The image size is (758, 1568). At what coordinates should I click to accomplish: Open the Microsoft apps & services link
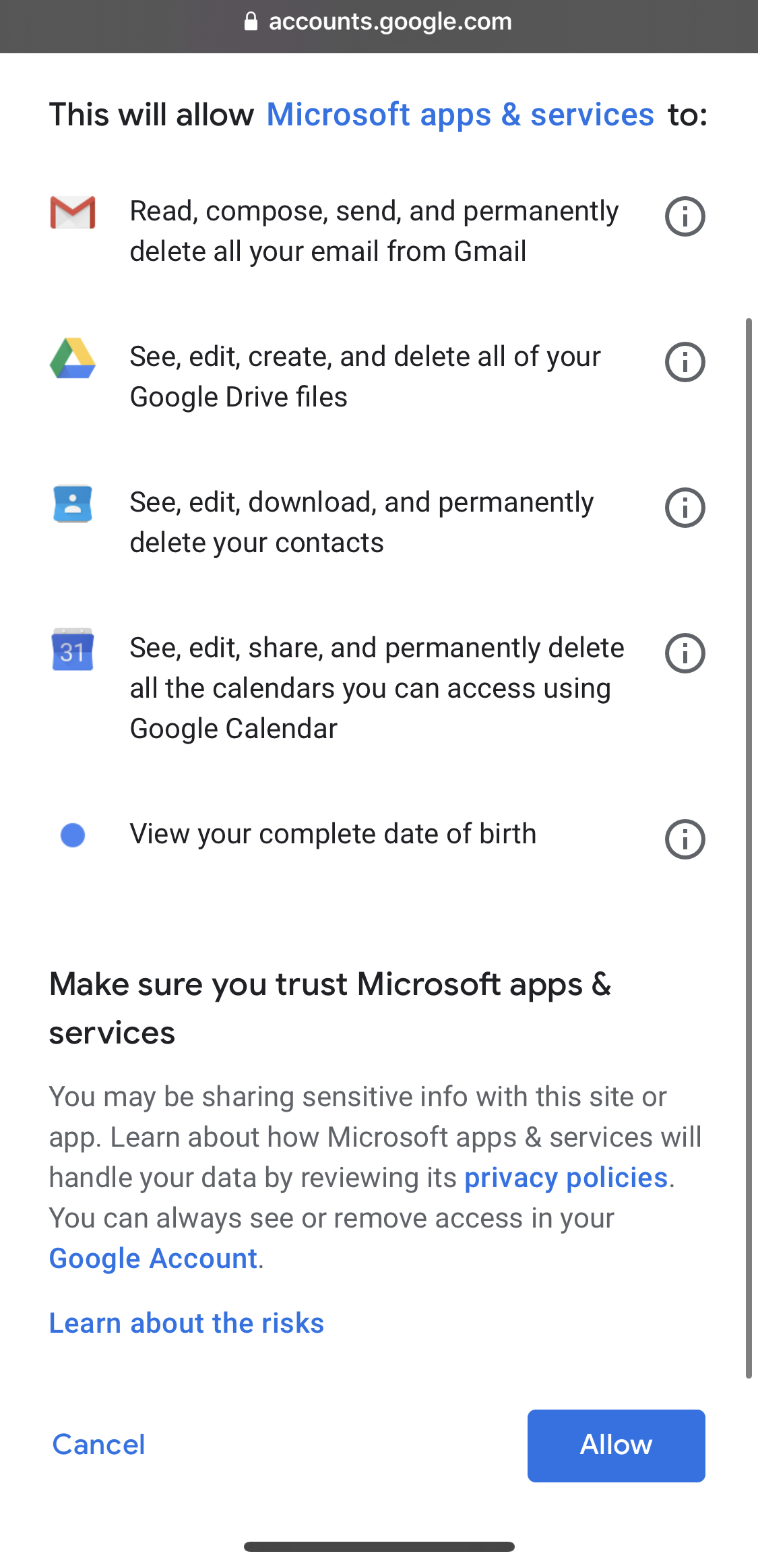460,115
